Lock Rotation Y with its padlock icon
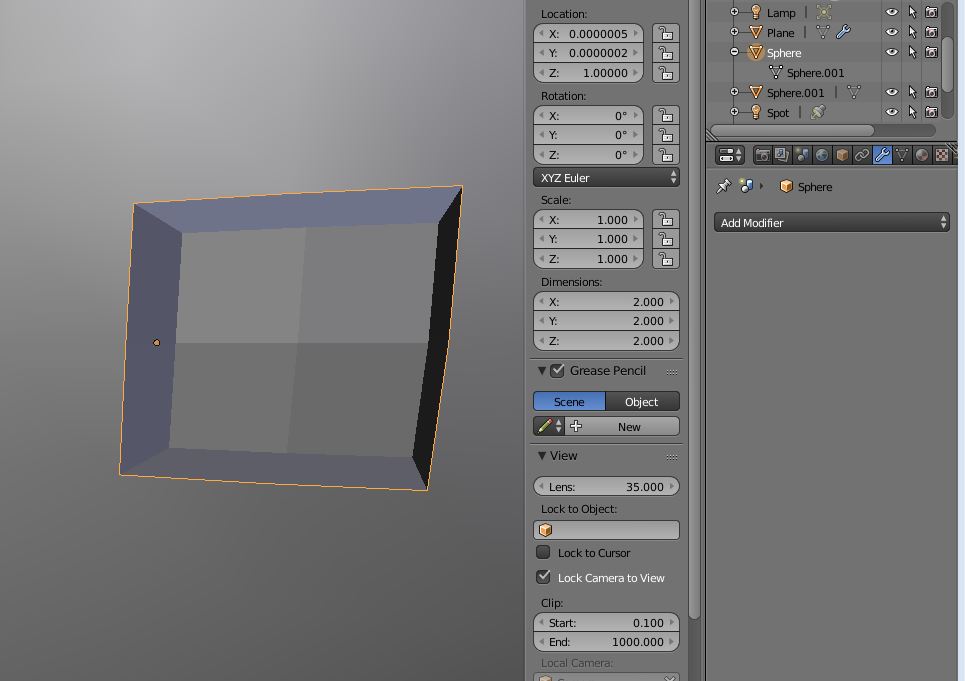965x681 pixels. [666, 135]
